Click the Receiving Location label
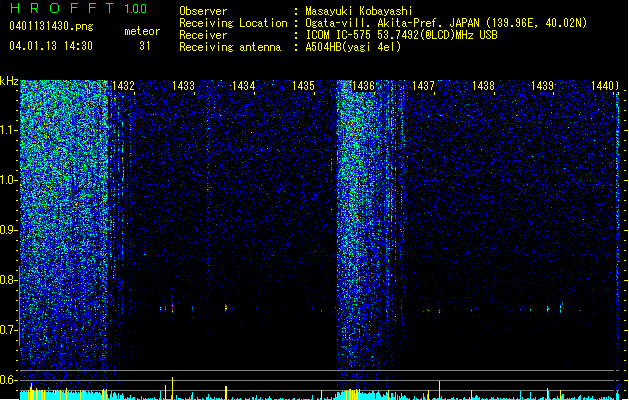629x400 pixels. tap(233, 23)
